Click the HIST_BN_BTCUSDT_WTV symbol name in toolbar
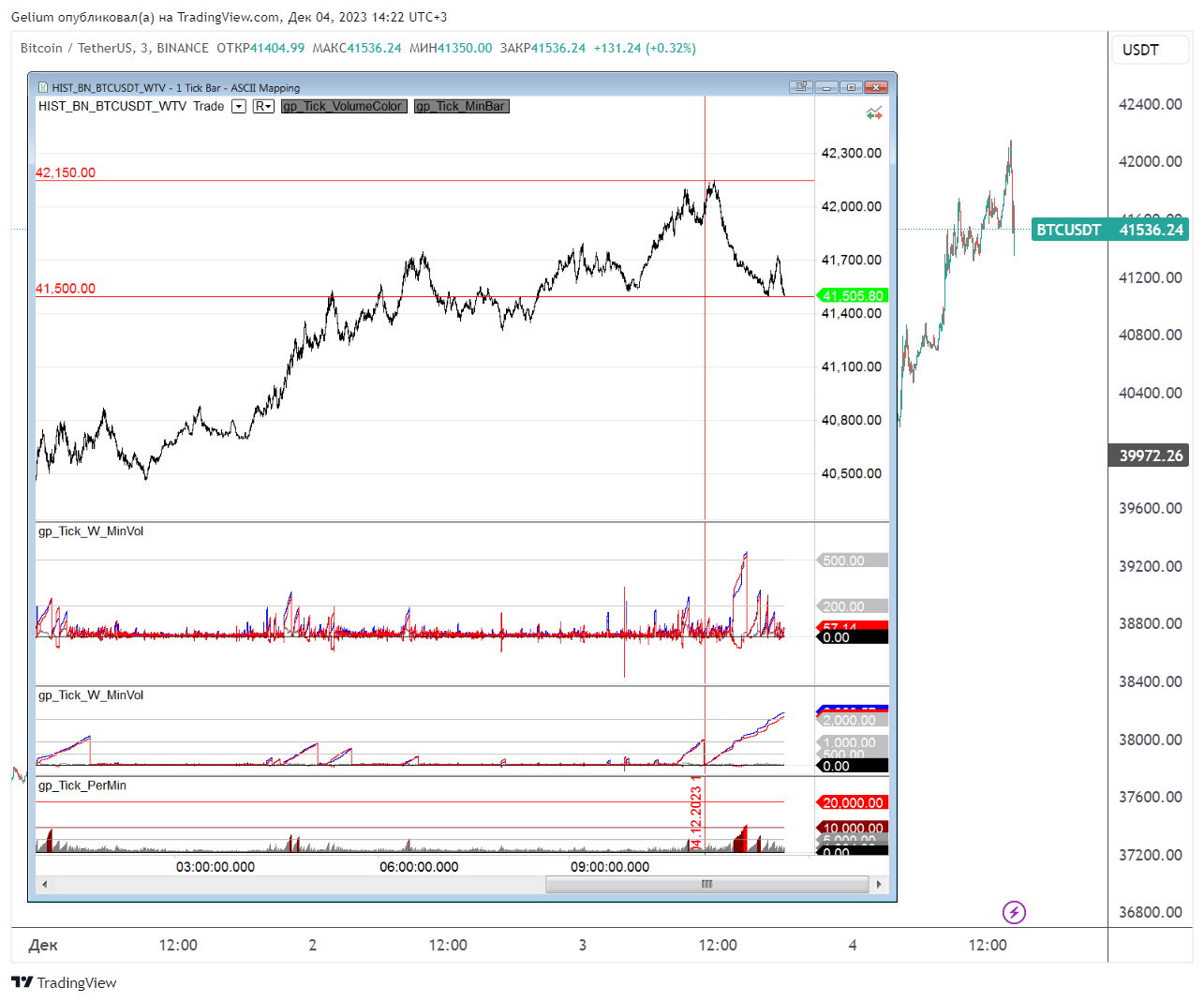 tap(112, 106)
